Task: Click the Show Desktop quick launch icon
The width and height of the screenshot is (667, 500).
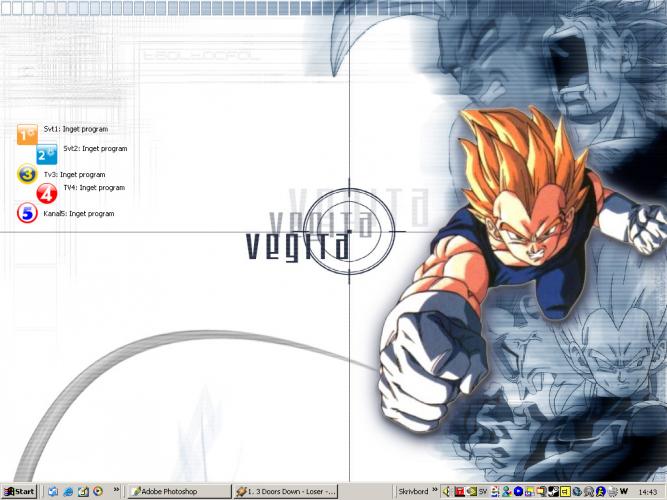Action: [53, 492]
